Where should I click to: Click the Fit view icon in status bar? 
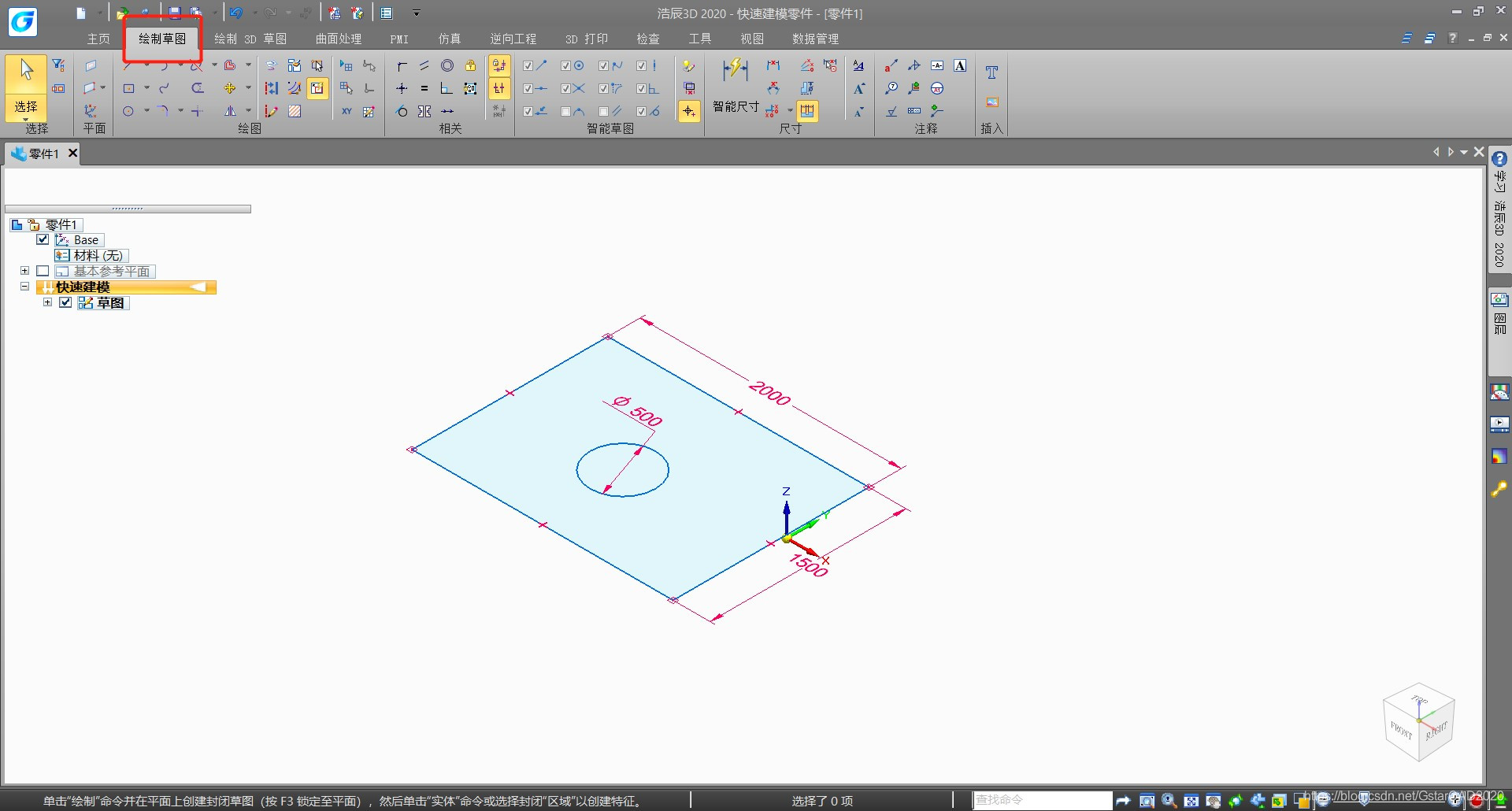click(1191, 801)
